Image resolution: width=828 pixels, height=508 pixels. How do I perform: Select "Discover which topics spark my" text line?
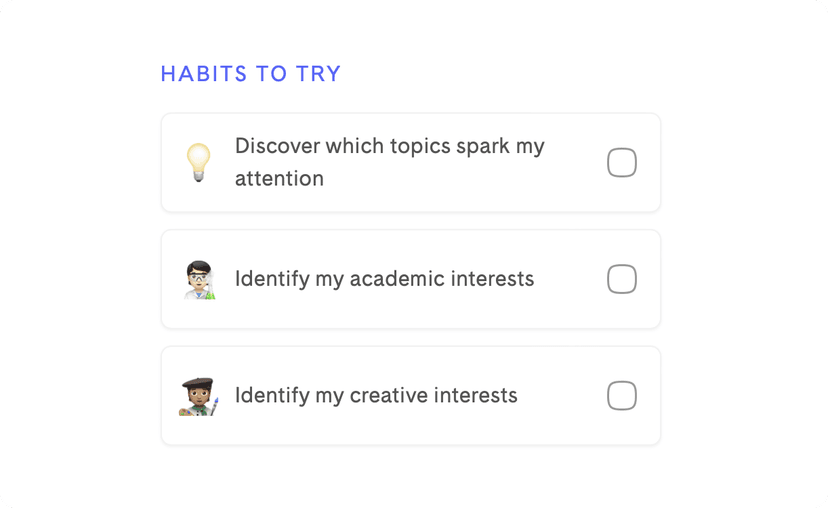pyautogui.click(x=390, y=146)
